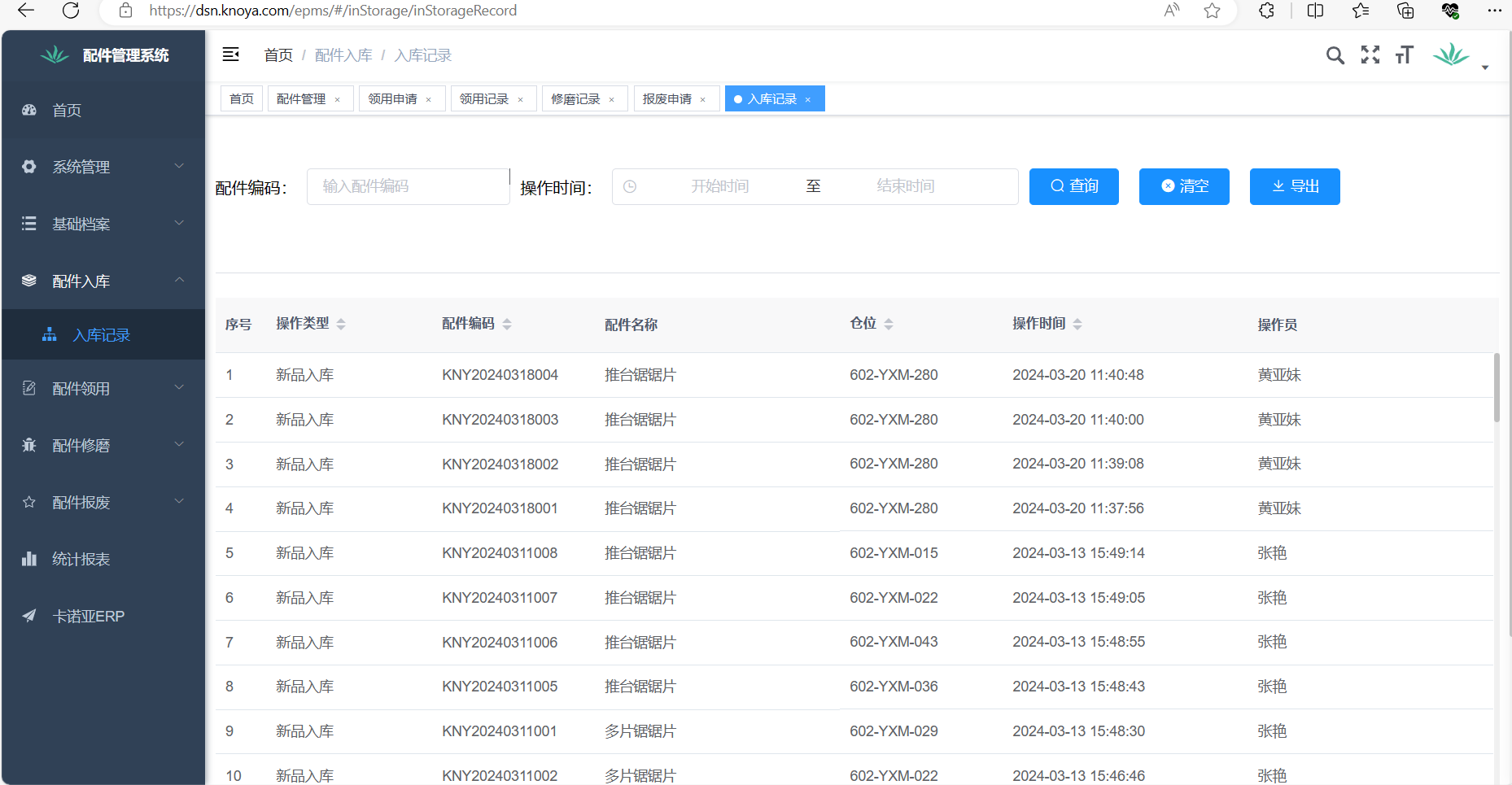The image size is (1512, 785).
Task: Open browser settings and more menu
Action: point(1494,11)
